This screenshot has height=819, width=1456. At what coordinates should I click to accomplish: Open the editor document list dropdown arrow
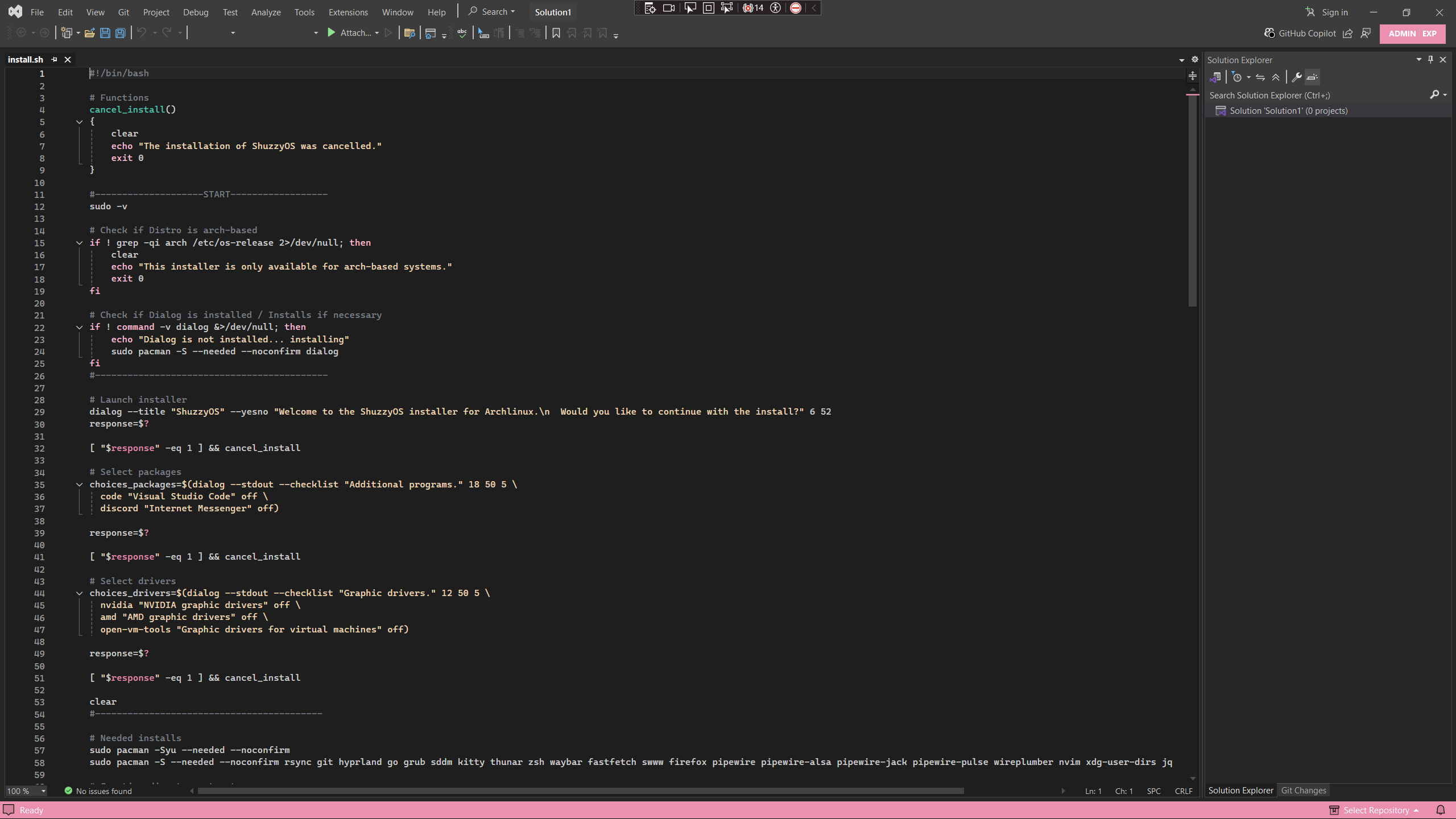[1182, 60]
